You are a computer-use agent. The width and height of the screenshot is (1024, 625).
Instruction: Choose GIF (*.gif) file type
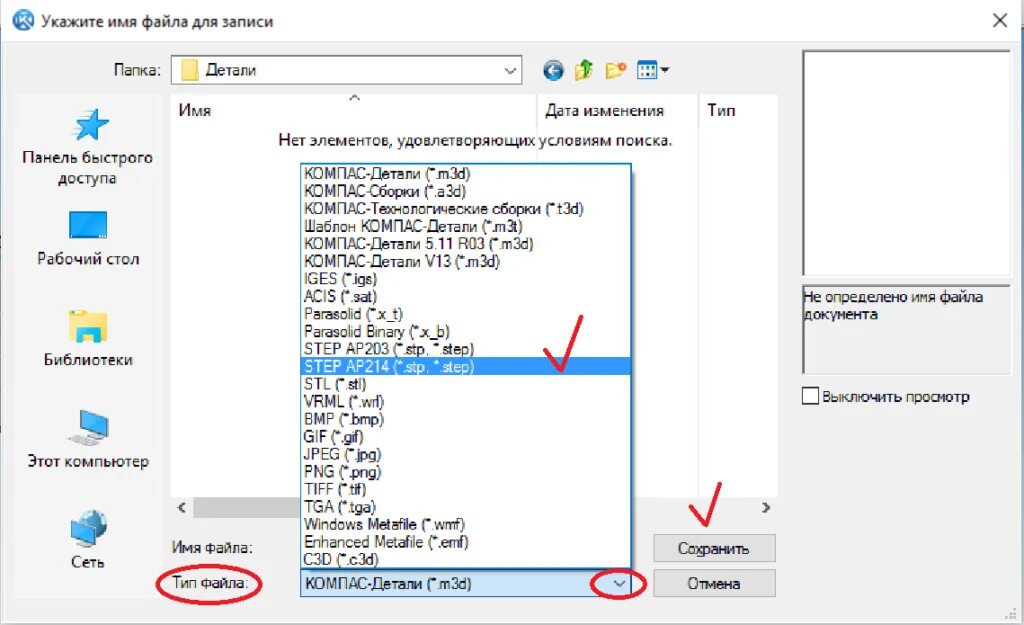coord(466,437)
